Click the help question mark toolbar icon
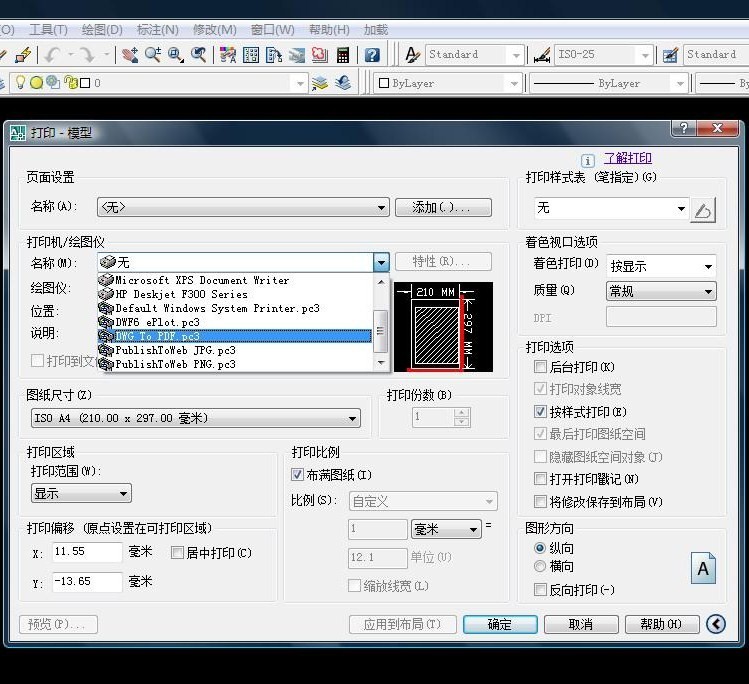This screenshot has width=749, height=684. 372,55
